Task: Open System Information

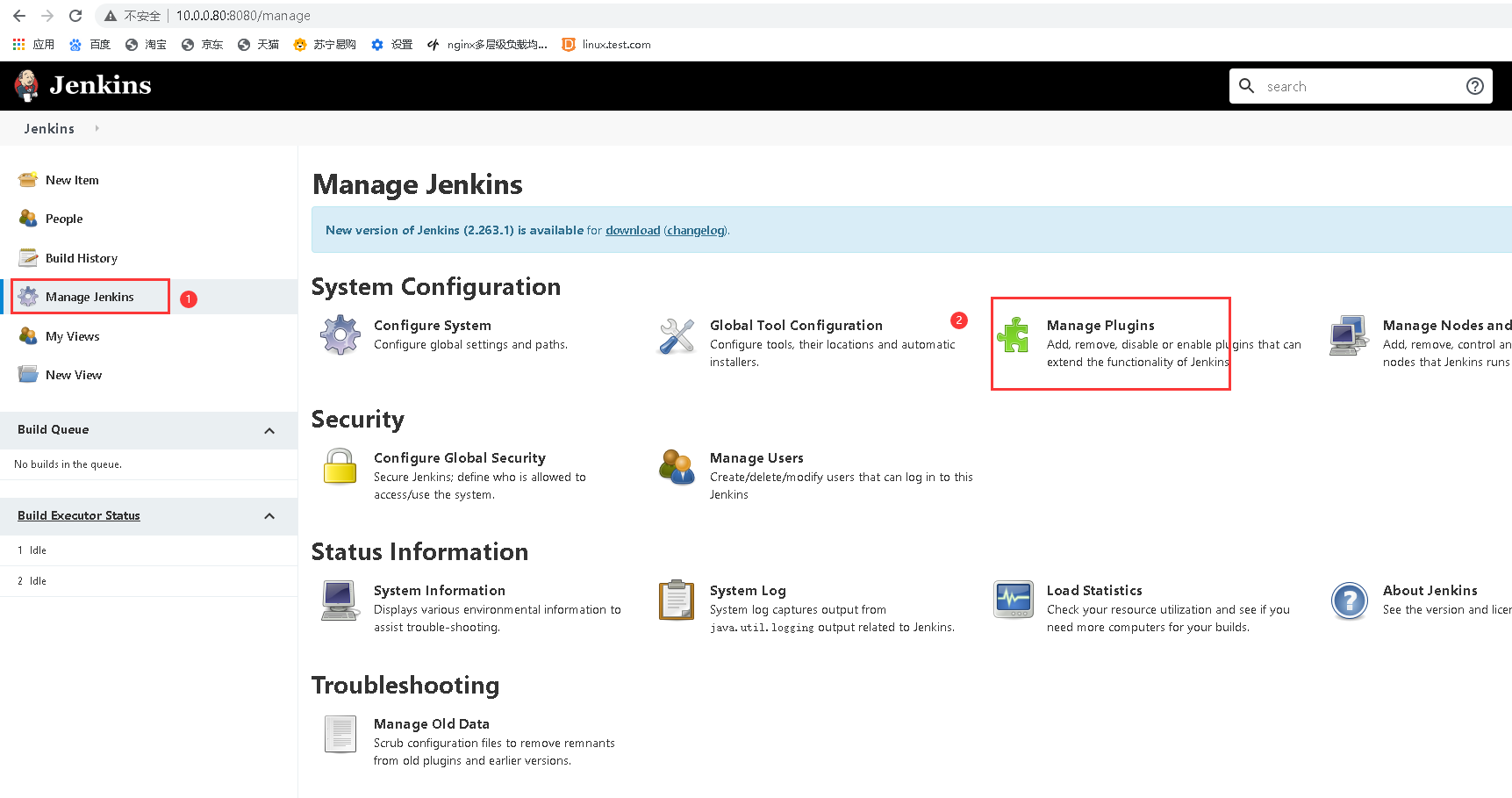Action: [440, 590]
